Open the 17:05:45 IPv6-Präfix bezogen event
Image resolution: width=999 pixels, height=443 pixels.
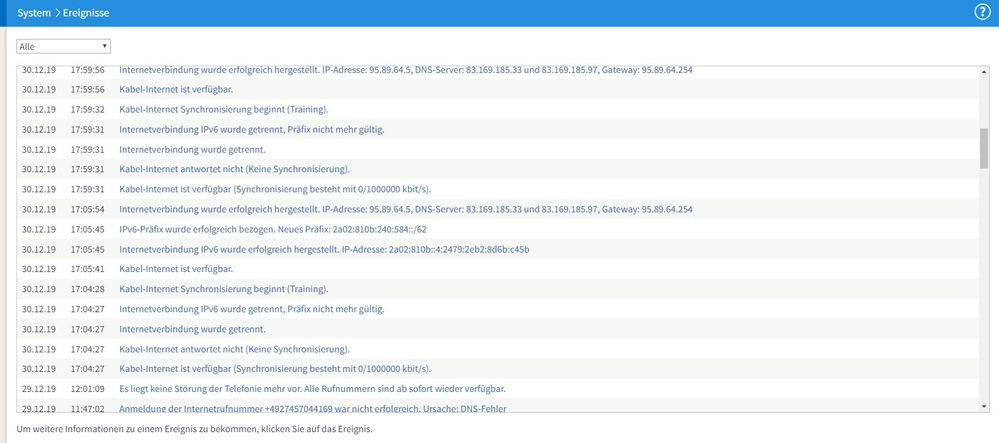pyautogui.click(x=498, y=229)
